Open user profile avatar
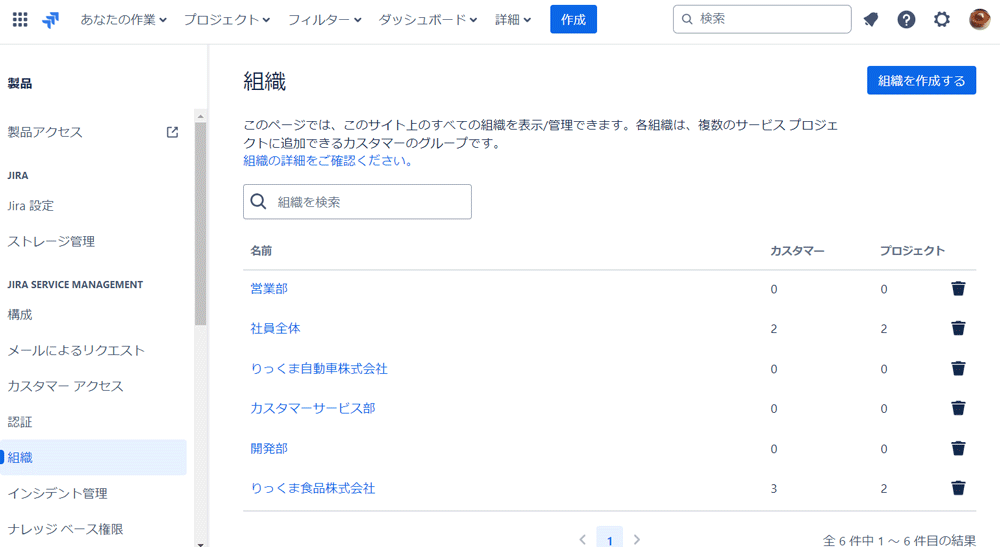 [x=980, y=19]
